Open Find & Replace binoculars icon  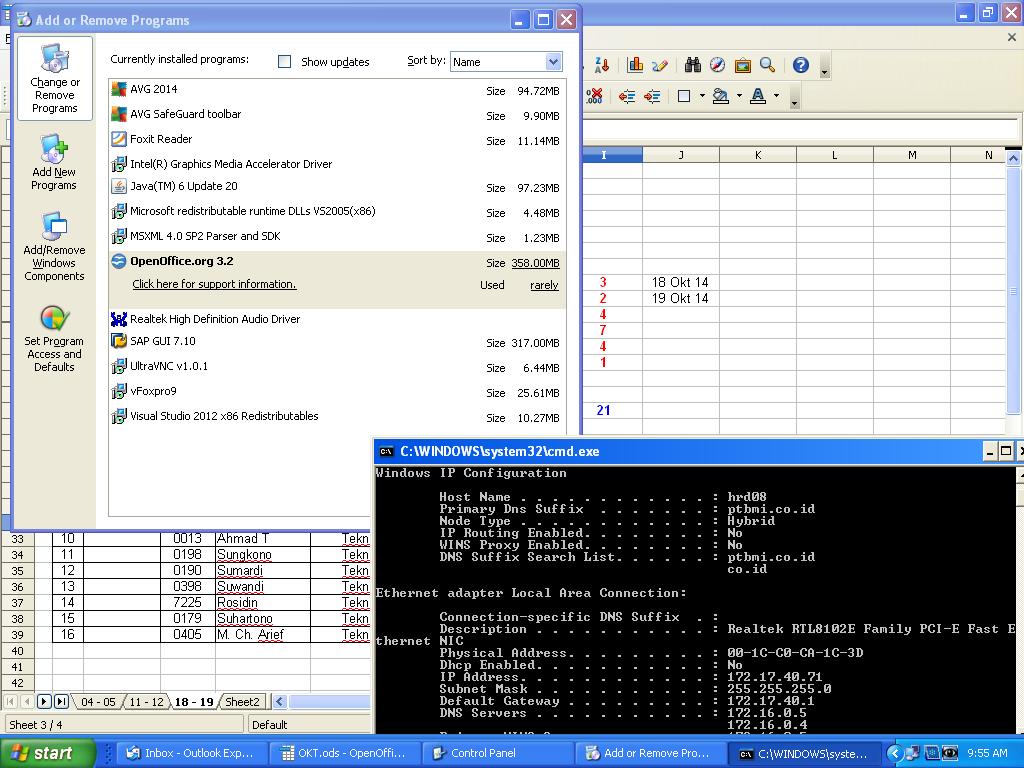[692, 65]
